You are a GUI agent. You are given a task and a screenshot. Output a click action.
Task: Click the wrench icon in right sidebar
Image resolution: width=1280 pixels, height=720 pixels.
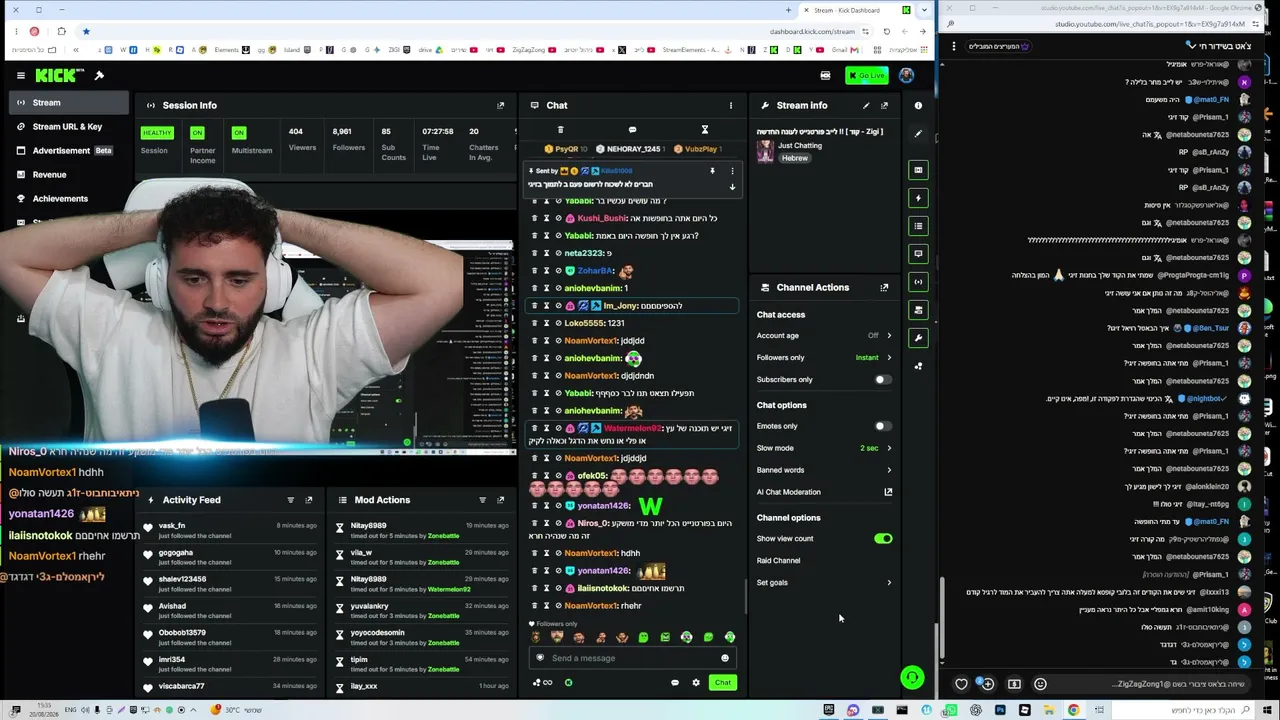918,338
